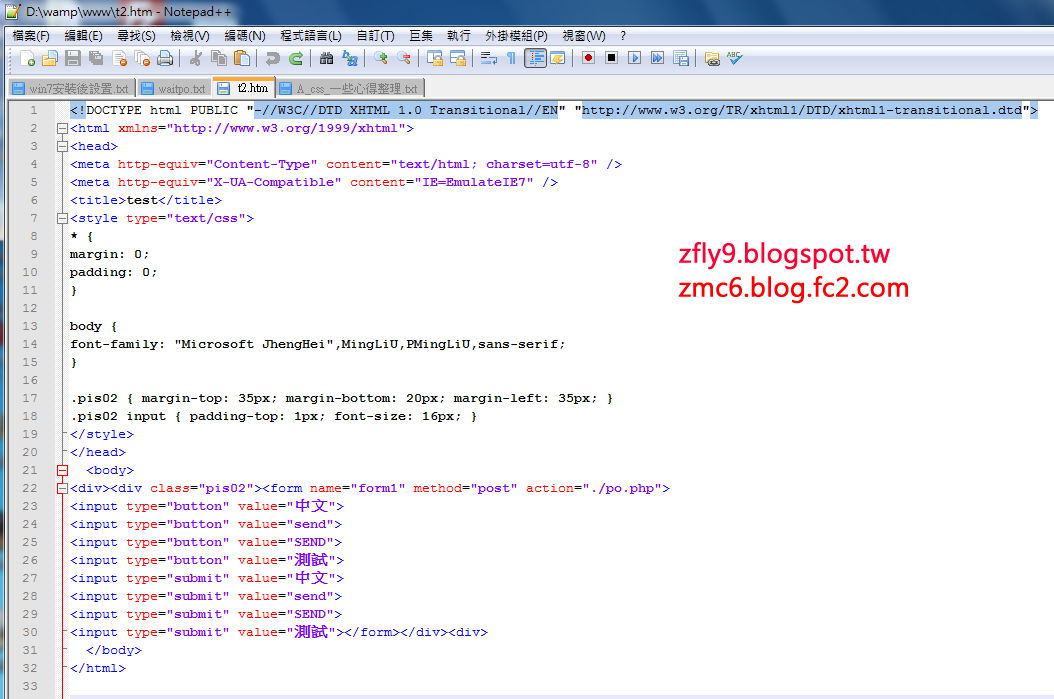Click the Paste clipboard icon
This screenshot has height=699, width=1054.
[241, 58]
